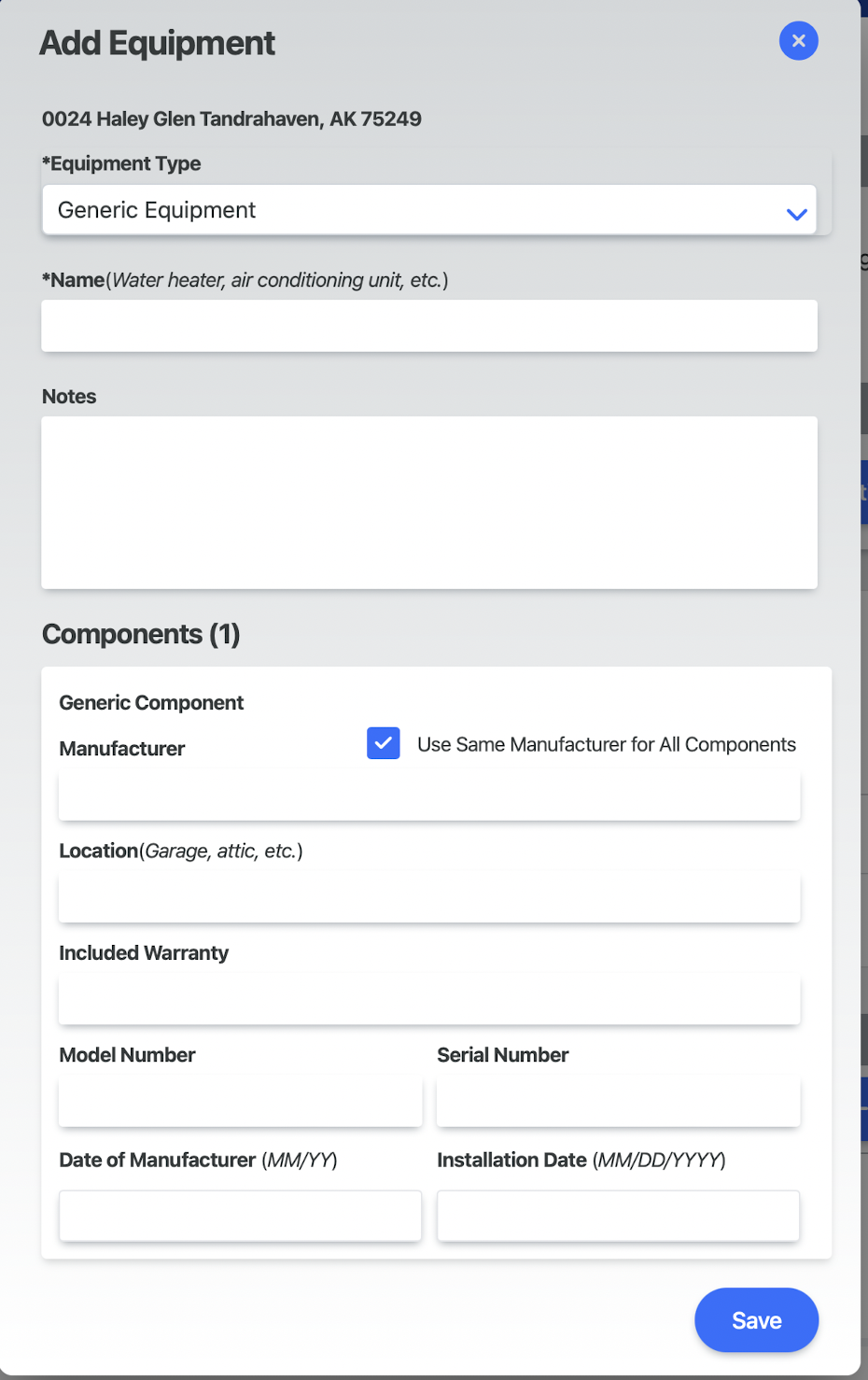Uncheck Use Same Manufacturer for All Components
The image size is (868, 1380).
384,743
